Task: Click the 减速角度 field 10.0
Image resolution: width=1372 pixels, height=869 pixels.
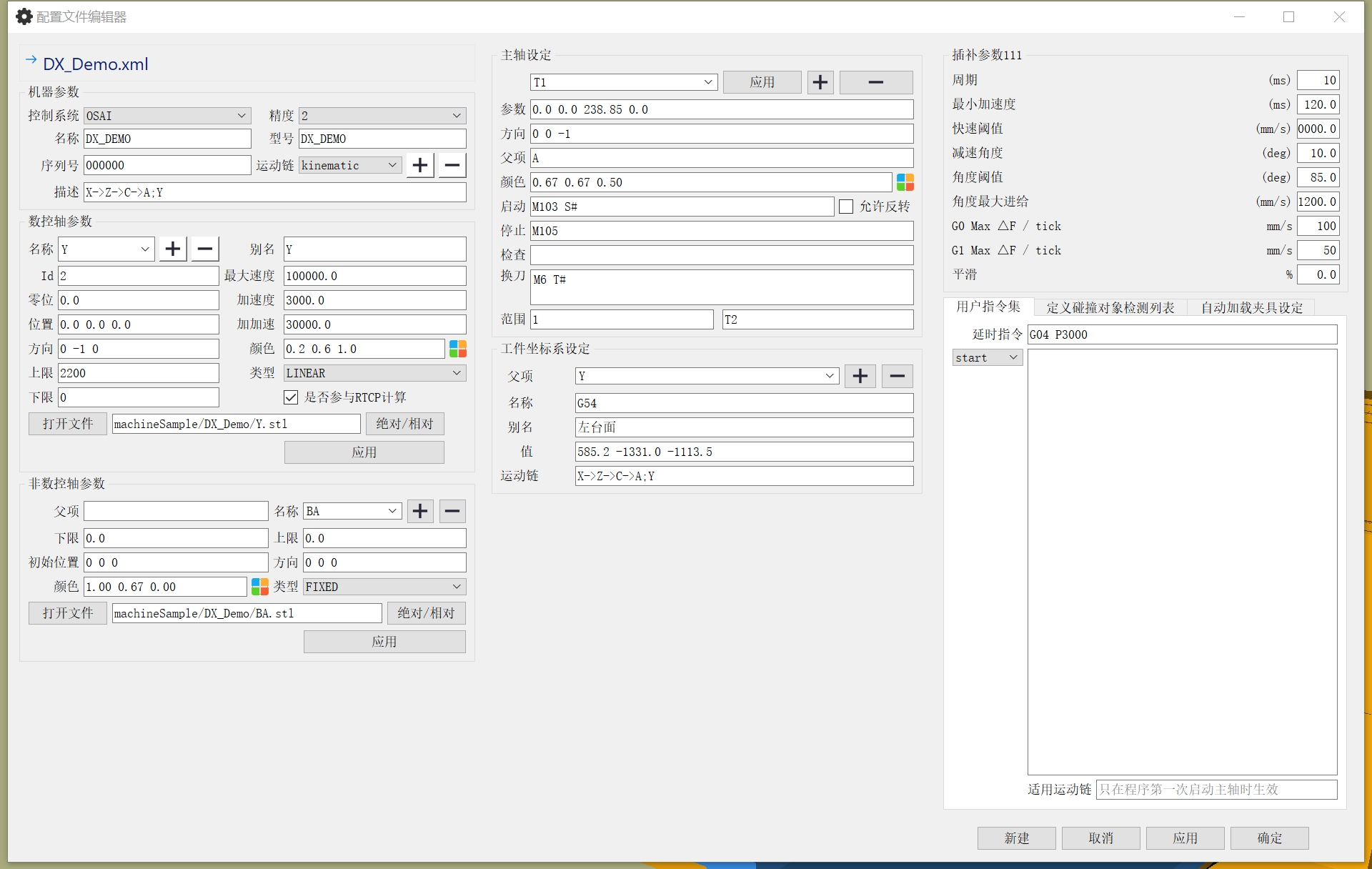Action: click(x=1318, y=153)
